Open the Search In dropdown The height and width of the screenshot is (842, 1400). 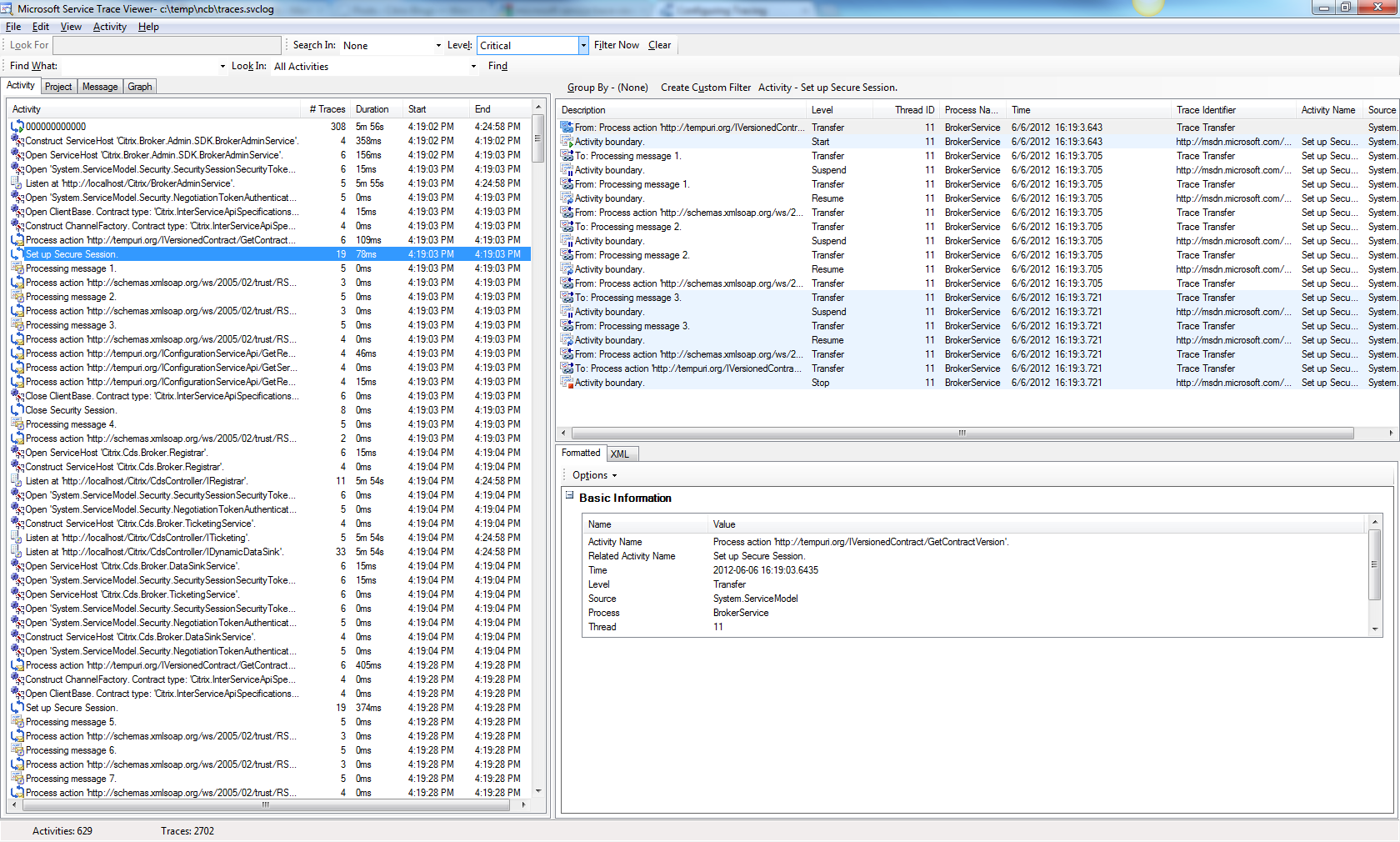pos(438,46)
